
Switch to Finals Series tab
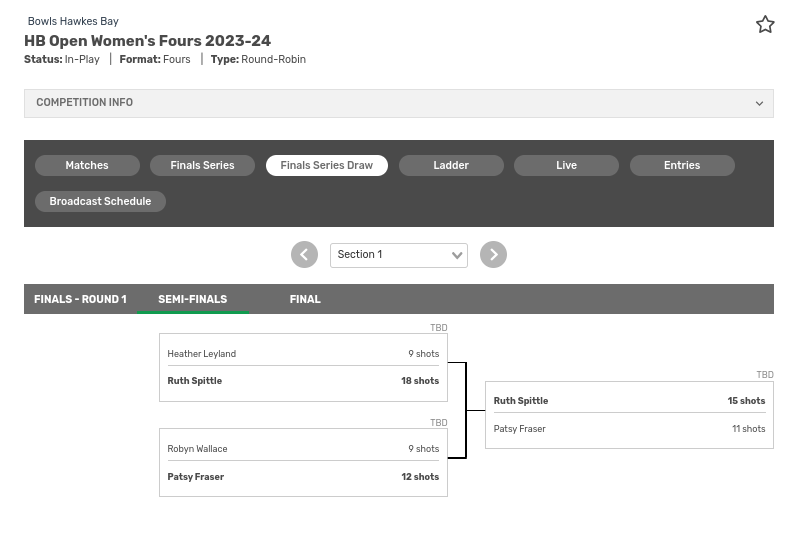[x=202, y=166]
